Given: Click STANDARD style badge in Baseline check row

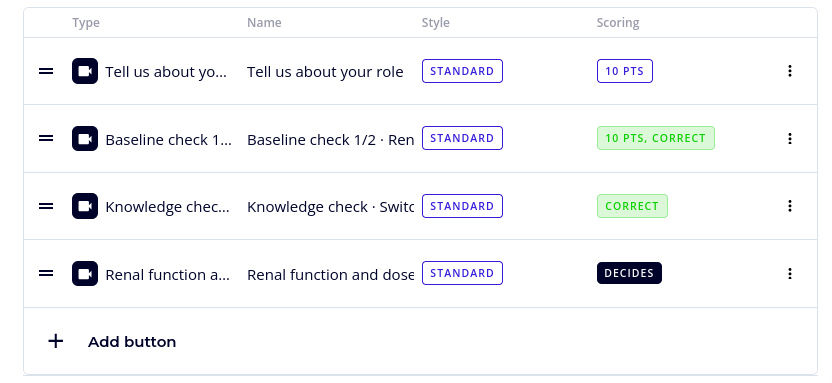Looking at the screenshot, I should 462,138.
